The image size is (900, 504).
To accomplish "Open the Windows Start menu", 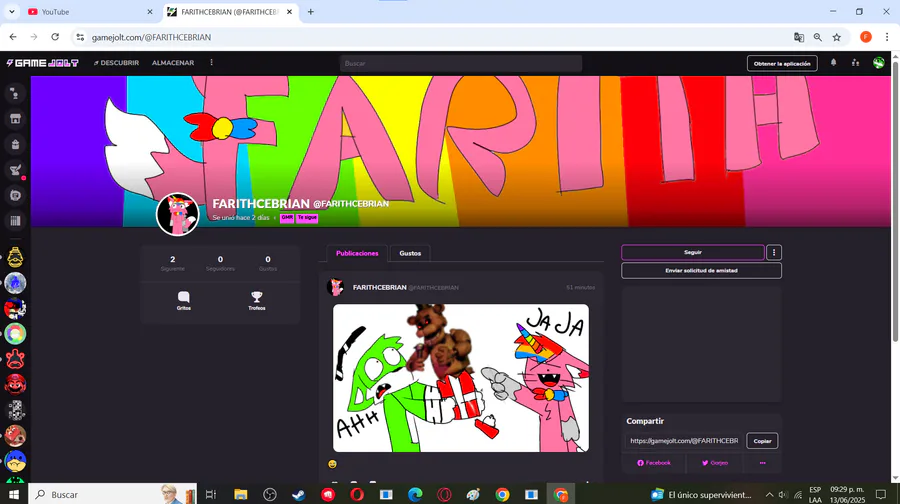I will [x=14, y=494].
